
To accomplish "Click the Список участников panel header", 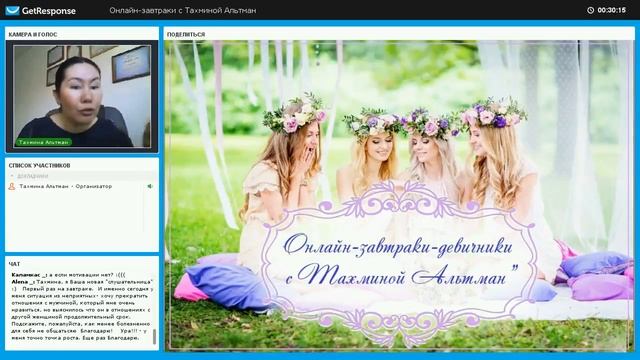I will (40, 165).
